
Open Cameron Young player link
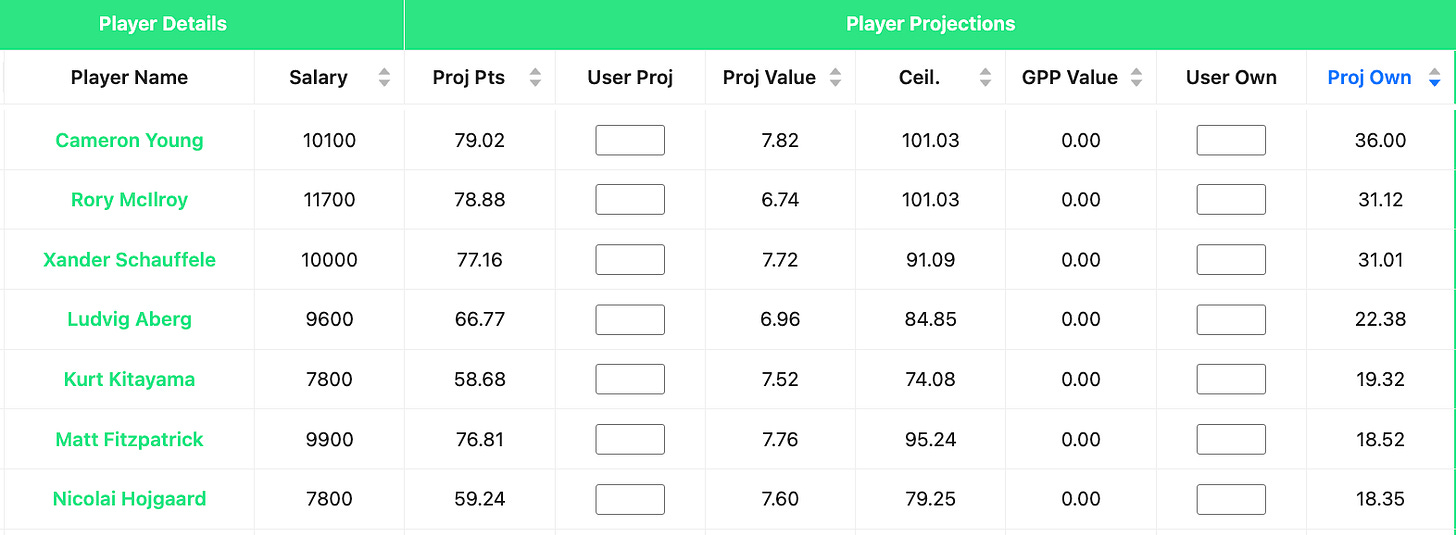pos(129,140)
